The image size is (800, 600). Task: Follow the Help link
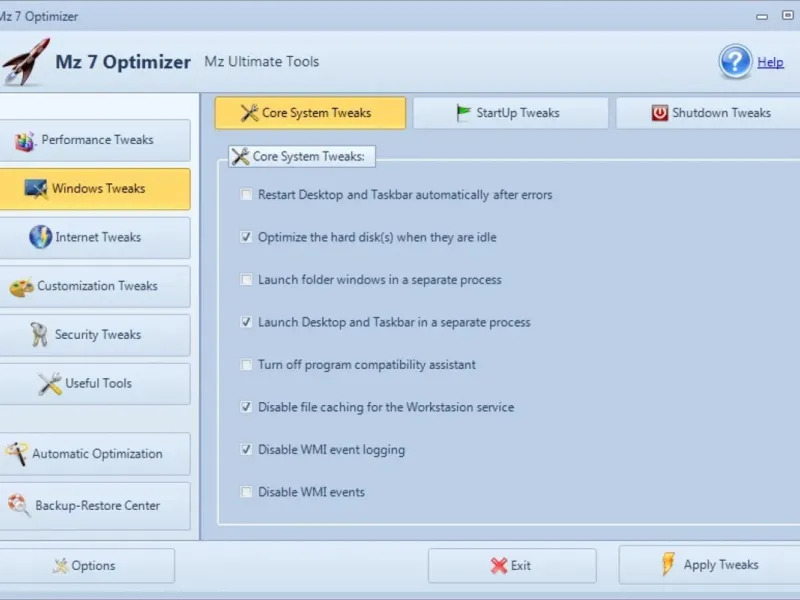[x=770, y=62]
